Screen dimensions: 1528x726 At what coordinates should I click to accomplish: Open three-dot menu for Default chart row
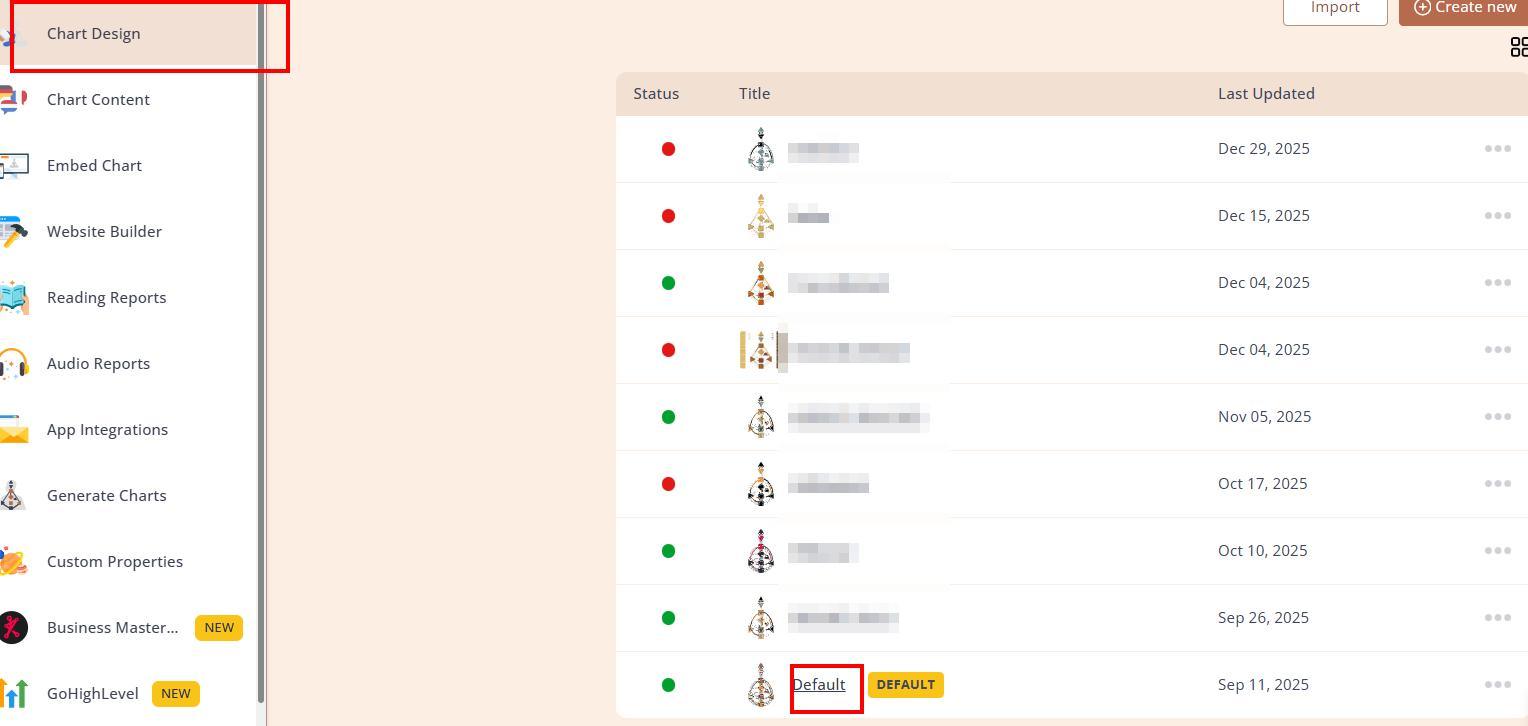(1497, 685)
